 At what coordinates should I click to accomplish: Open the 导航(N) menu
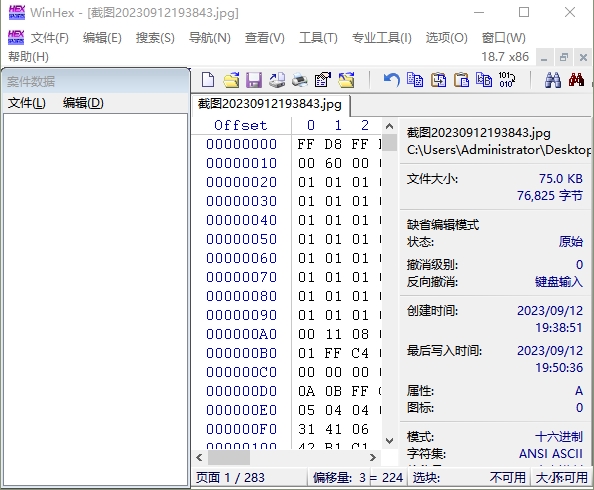pos(209,38)
